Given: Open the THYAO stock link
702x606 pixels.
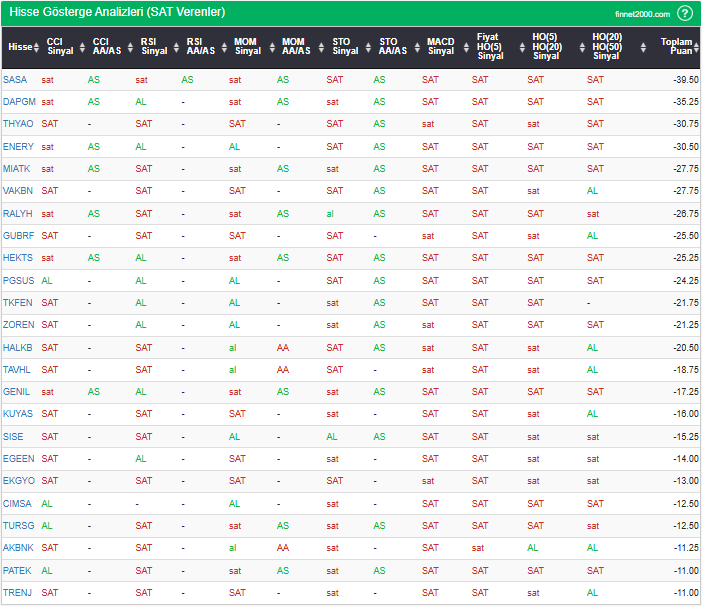Looking at the screenshot, I should click(18, 124).
